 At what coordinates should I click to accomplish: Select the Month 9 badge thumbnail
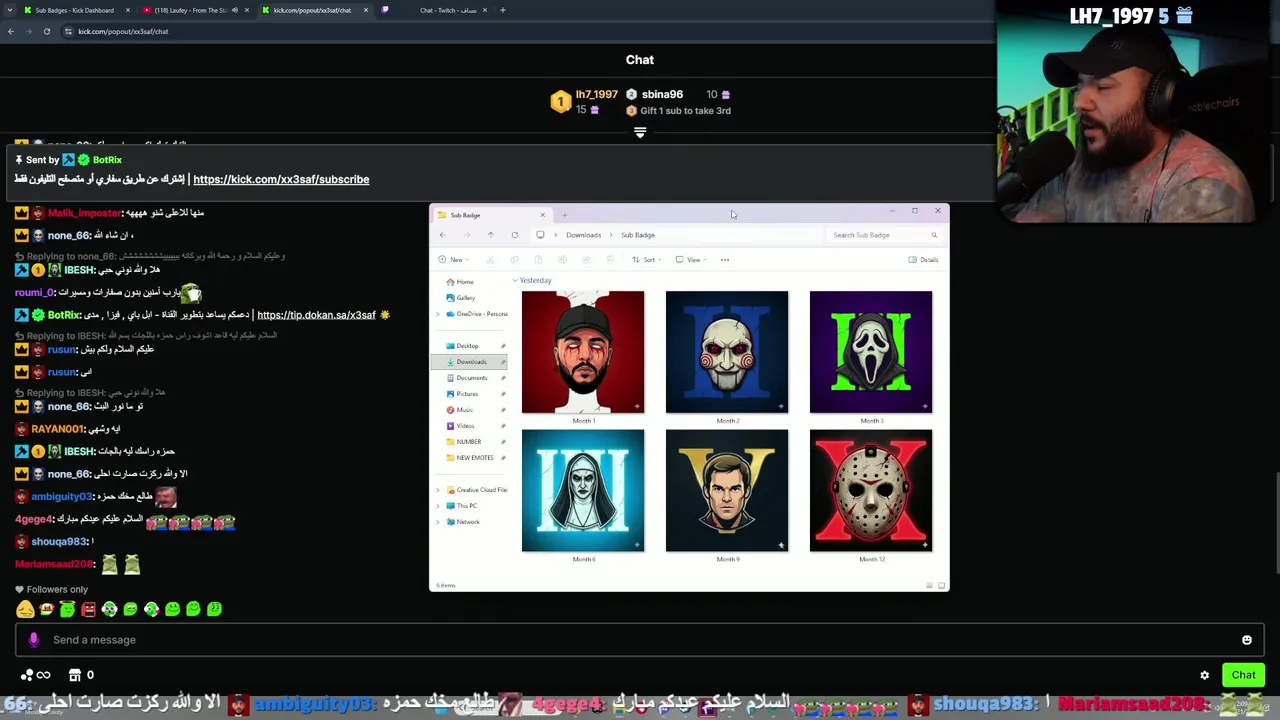(727, 491)
